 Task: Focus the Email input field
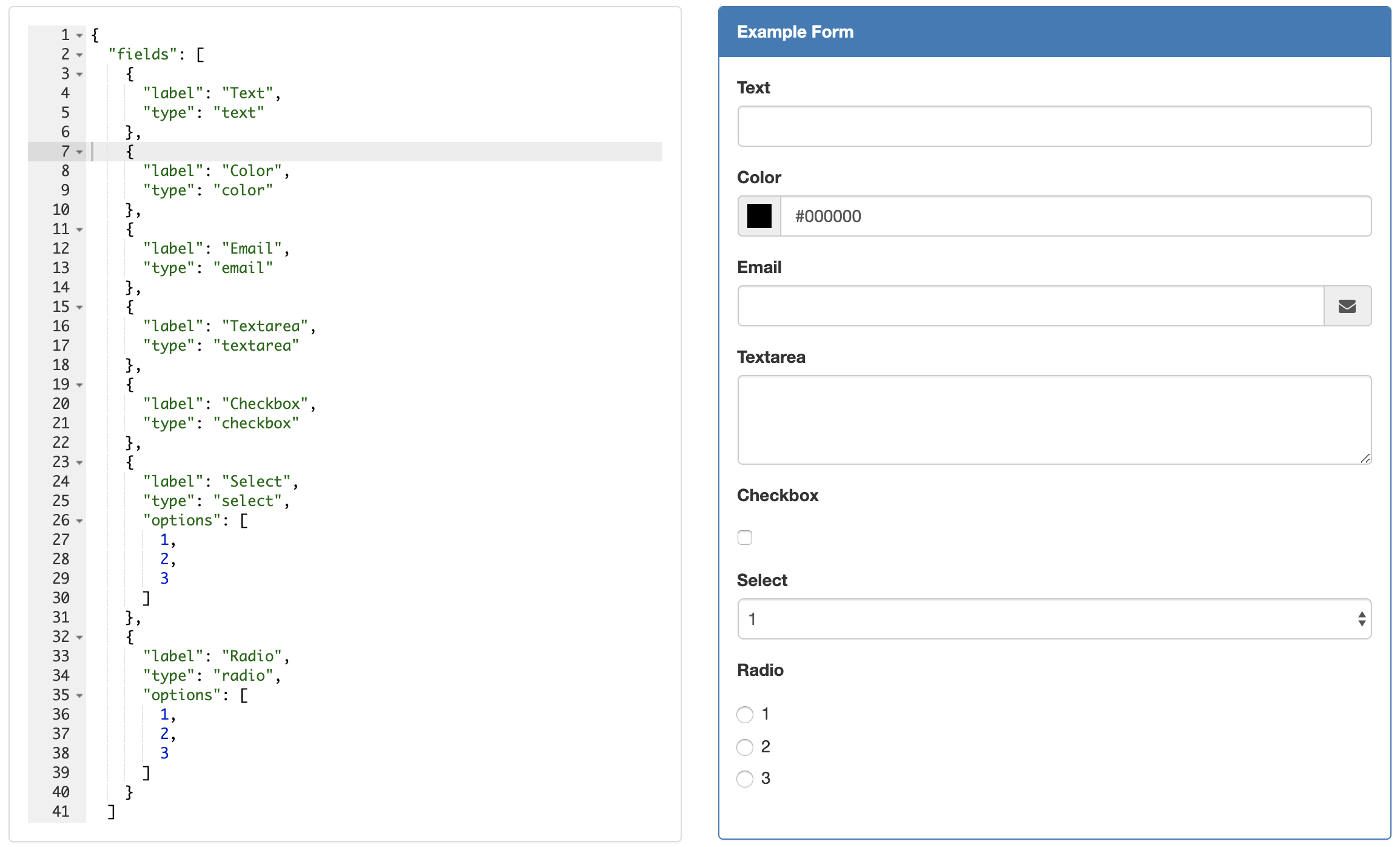point(1030,306)
